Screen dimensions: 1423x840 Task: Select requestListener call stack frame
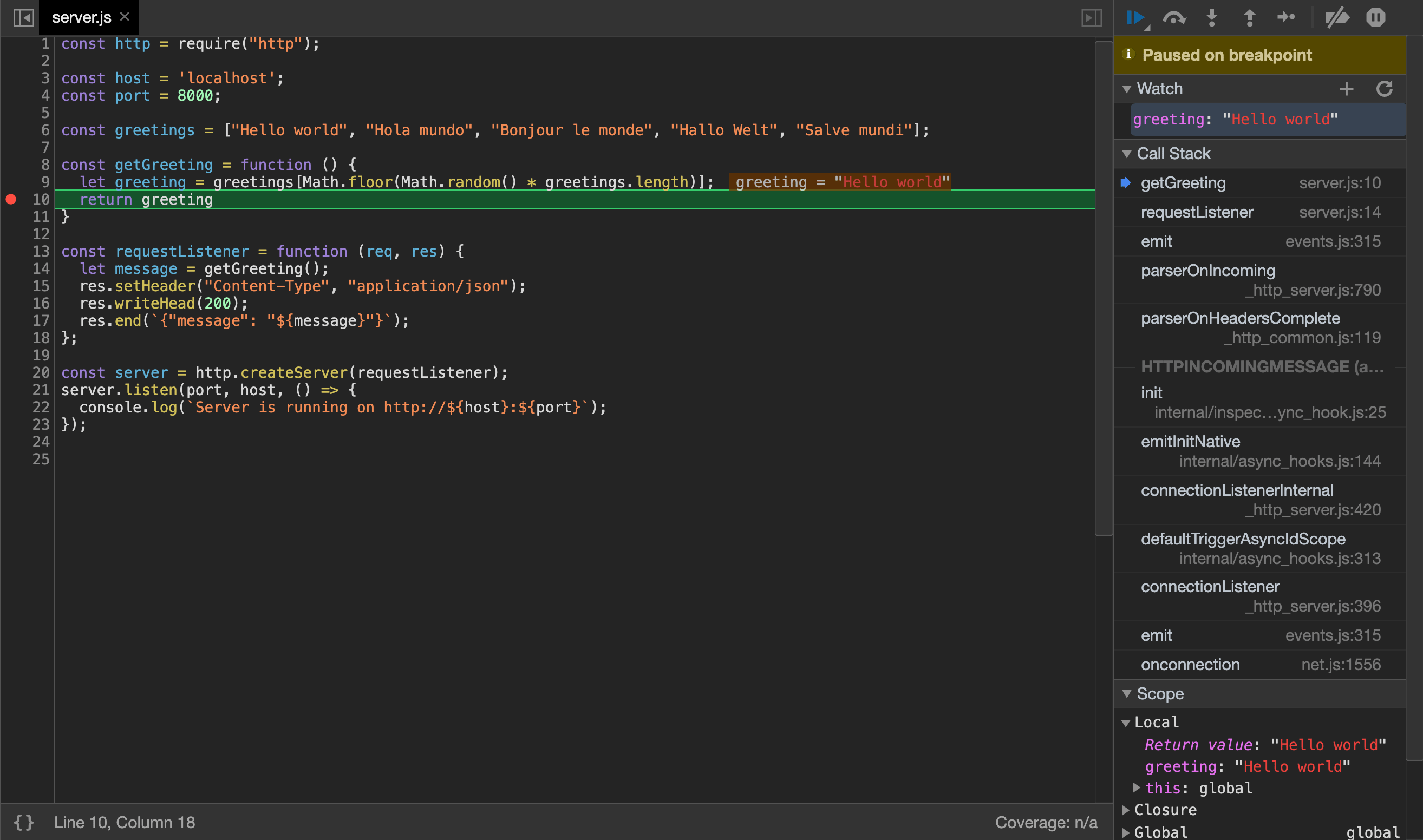[x=1260, y=212]
